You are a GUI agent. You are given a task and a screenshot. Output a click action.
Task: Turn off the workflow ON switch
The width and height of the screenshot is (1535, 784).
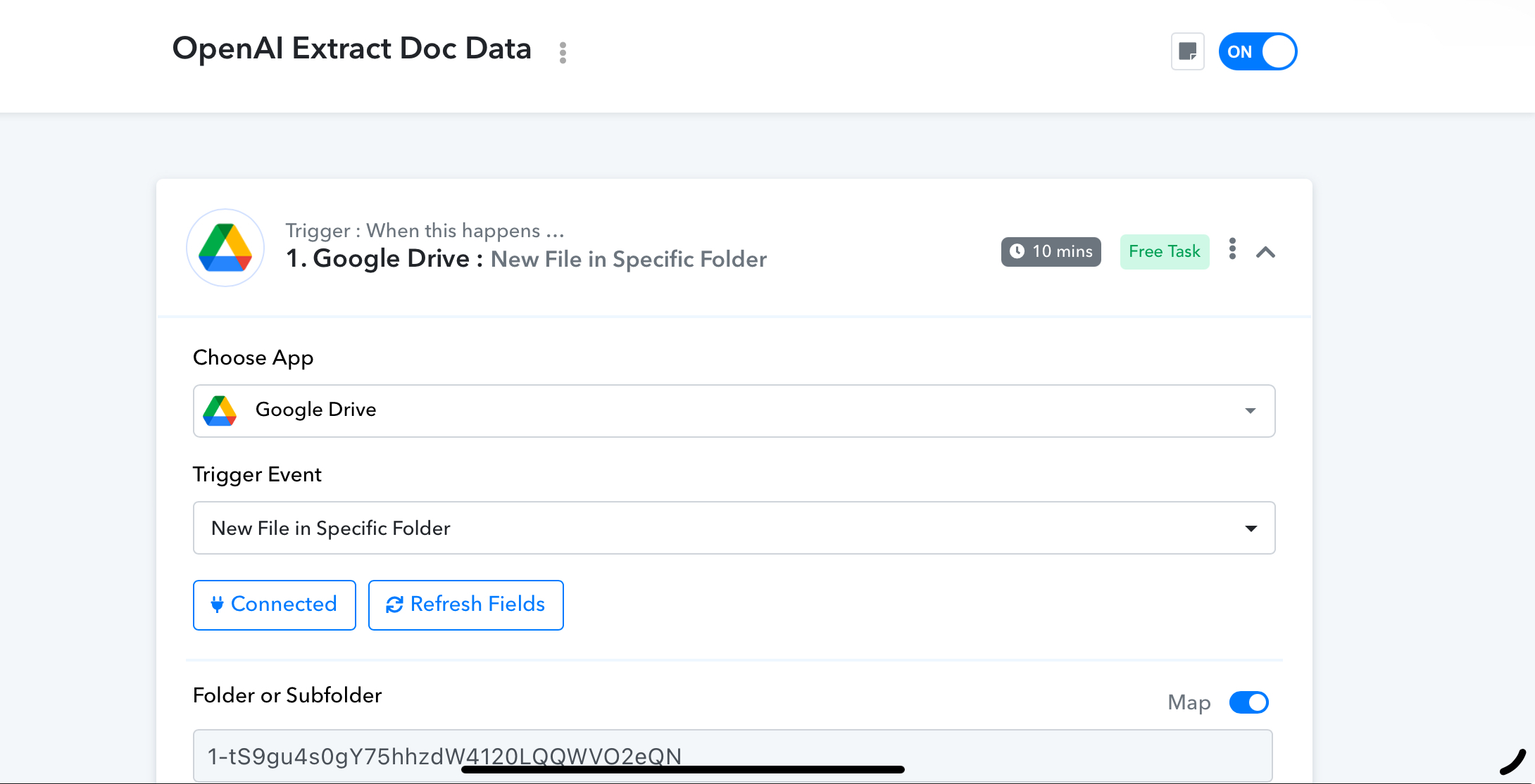tap(1258, 51)
